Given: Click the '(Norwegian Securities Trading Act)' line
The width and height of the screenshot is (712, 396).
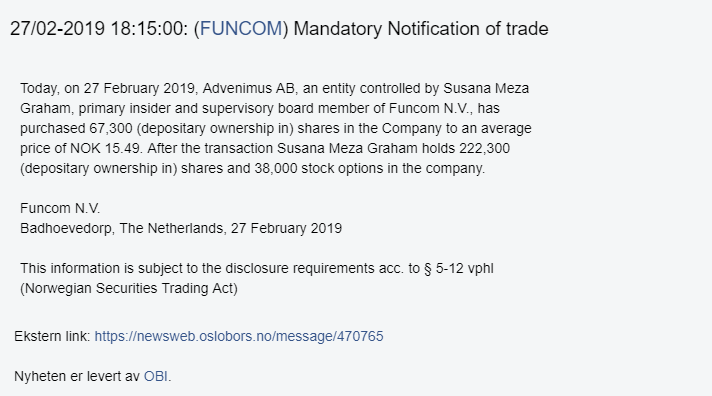Looking at the screenshot, I should 129,288.
